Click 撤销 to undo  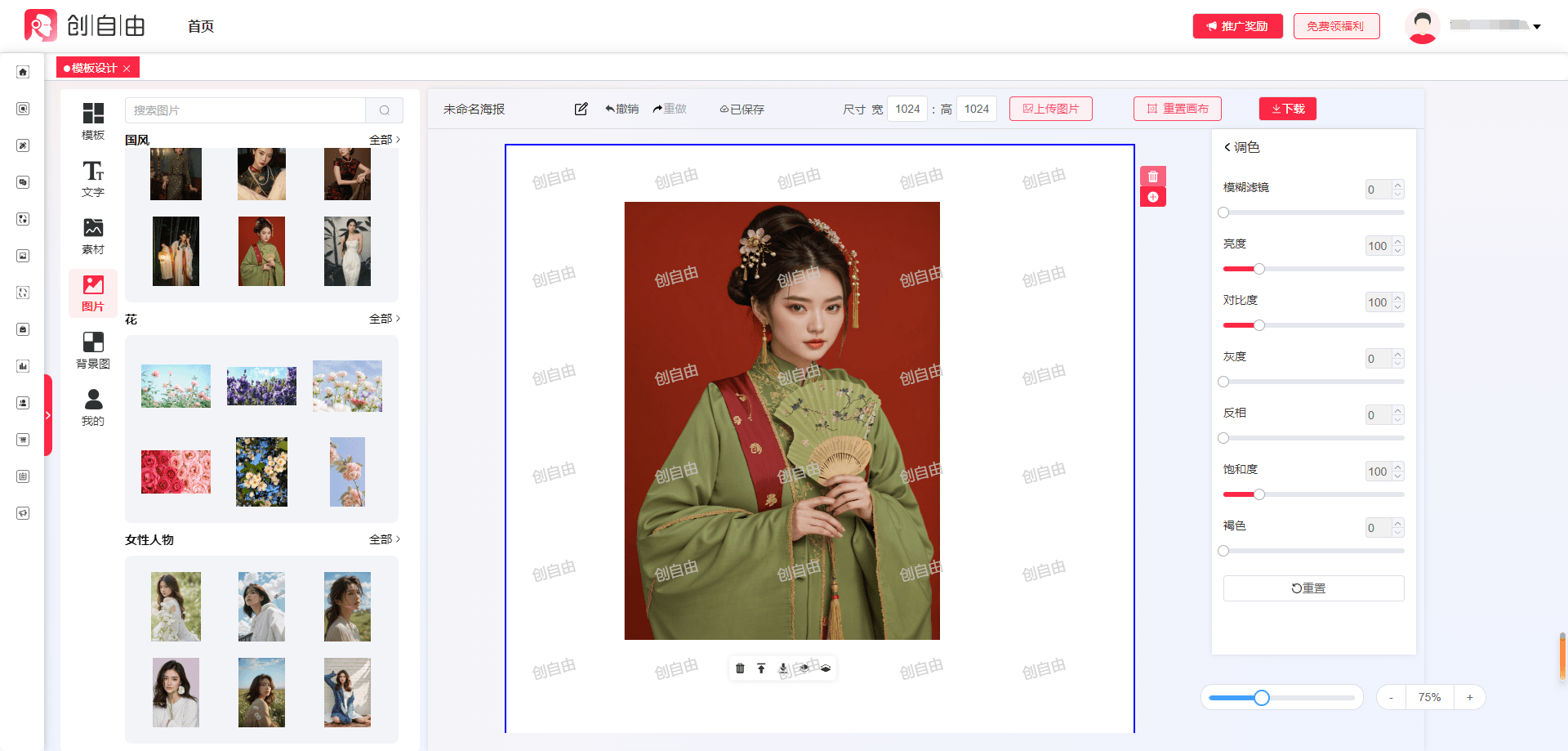[622, 109]
